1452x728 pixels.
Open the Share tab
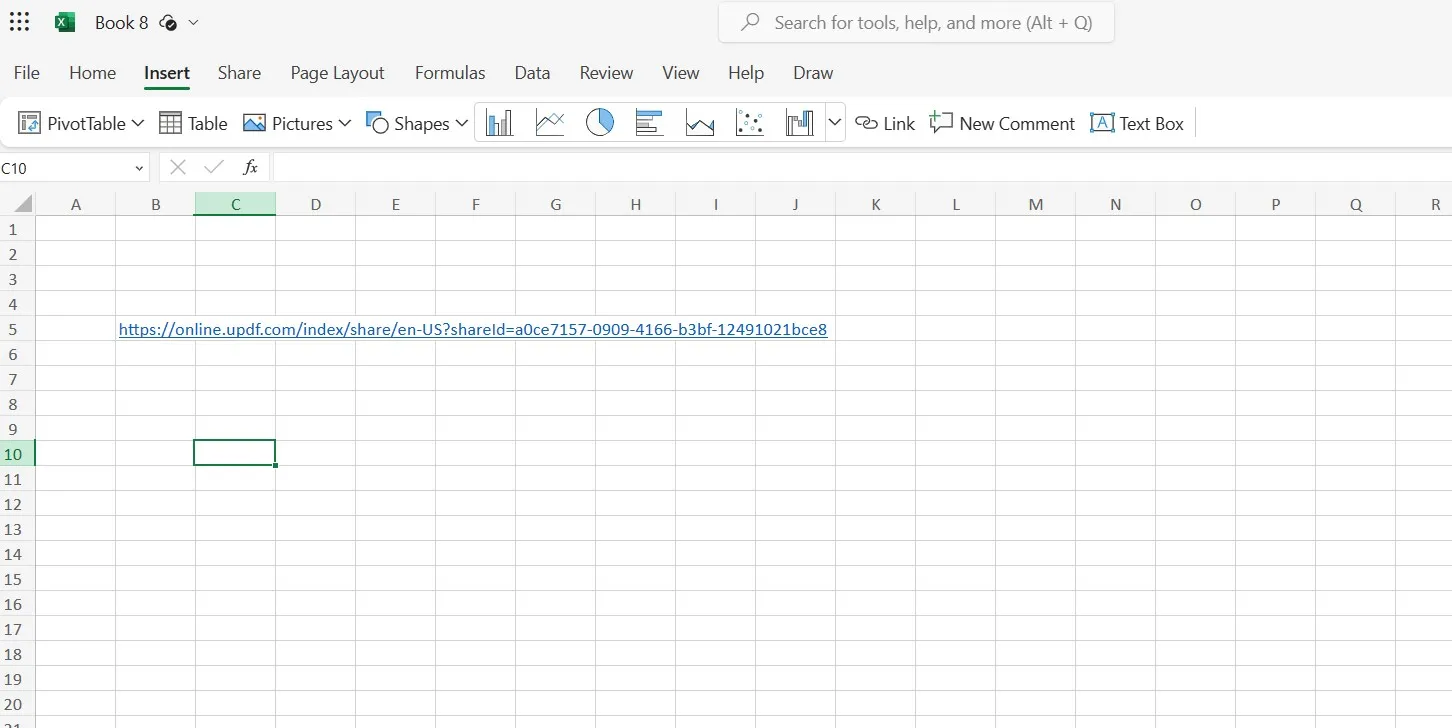click(x=239, y=73)
